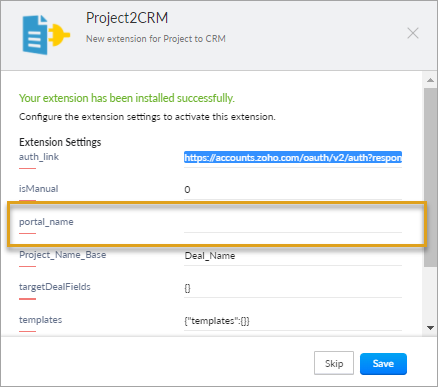Click the targetDealFields label
Image resolution: width=438 pixels, height=387 pixels.
pyautogui.click(x=55, y=287)
